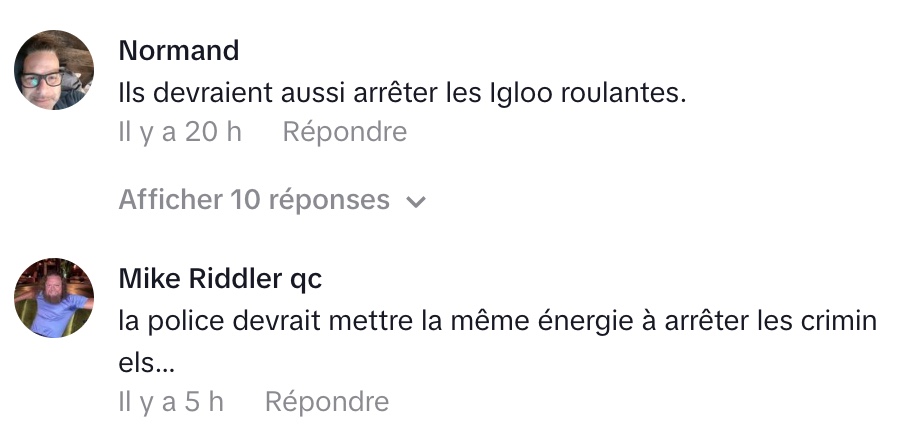Expand Afficher 10 réponses under Normand's comment

coord(272,200)
